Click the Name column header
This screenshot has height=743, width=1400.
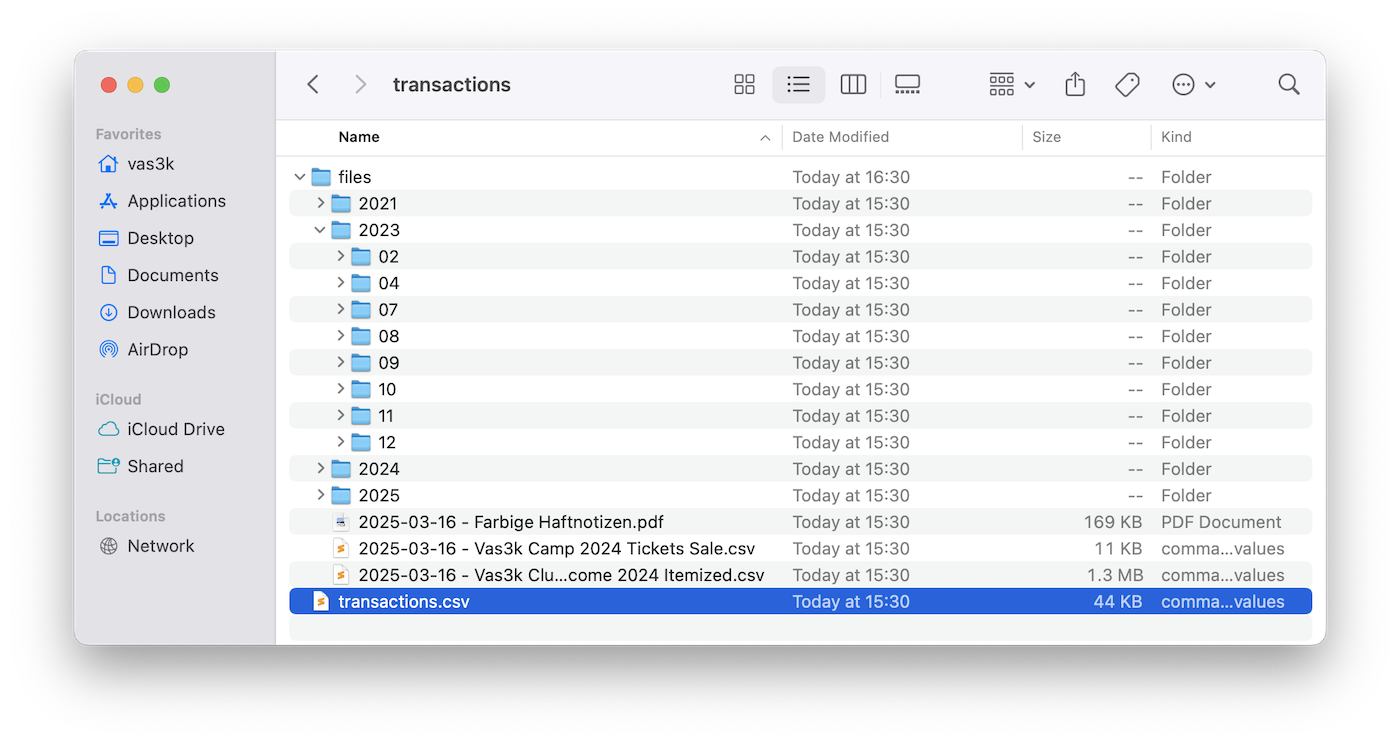pyautogui.click(x=359, y=137)
